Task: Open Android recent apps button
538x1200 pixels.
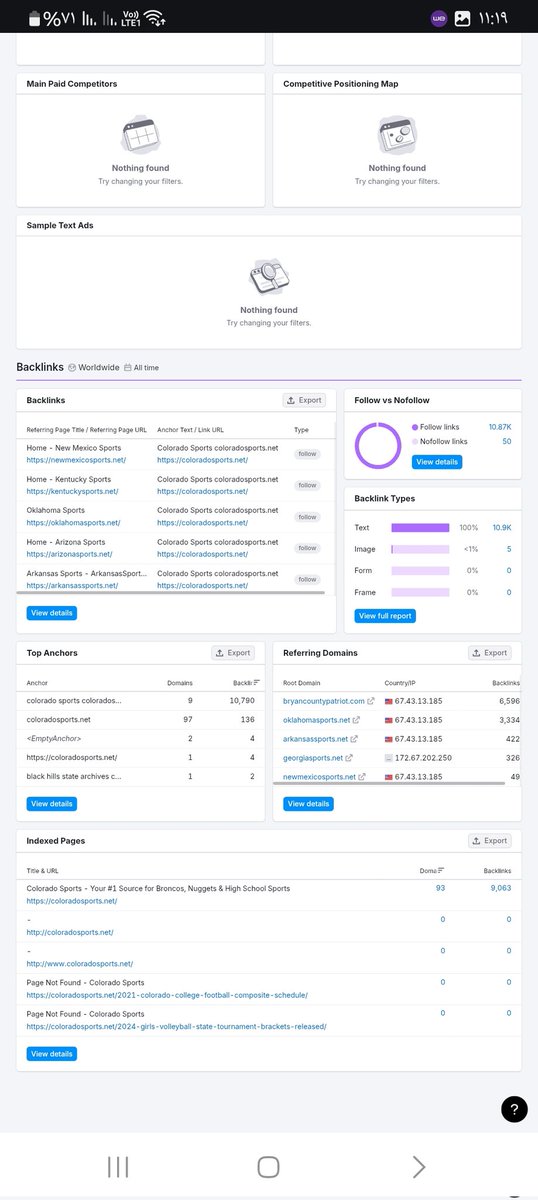Action: click(x=117, y=1167)
